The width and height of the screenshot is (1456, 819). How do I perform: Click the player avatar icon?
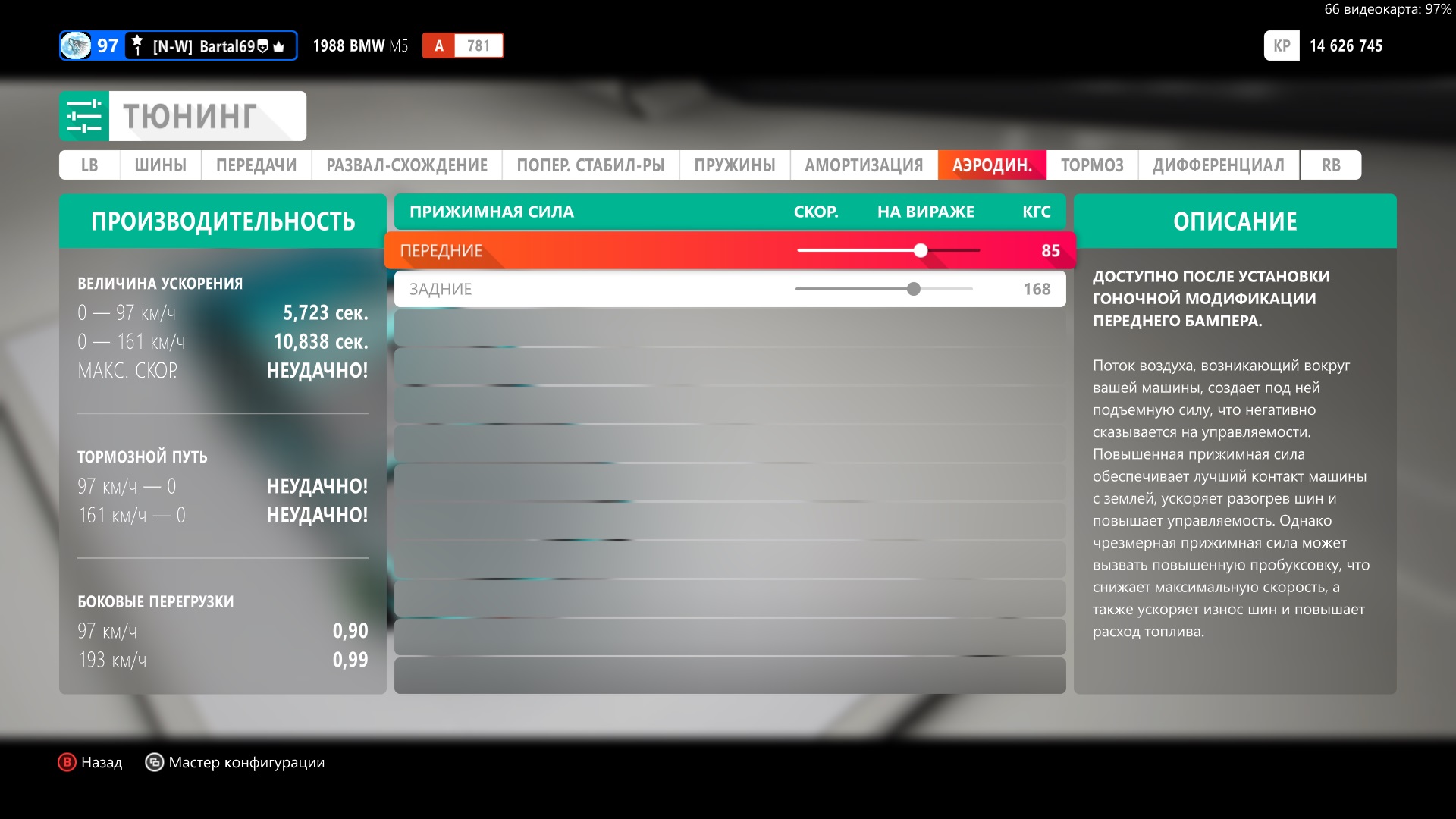76,45
